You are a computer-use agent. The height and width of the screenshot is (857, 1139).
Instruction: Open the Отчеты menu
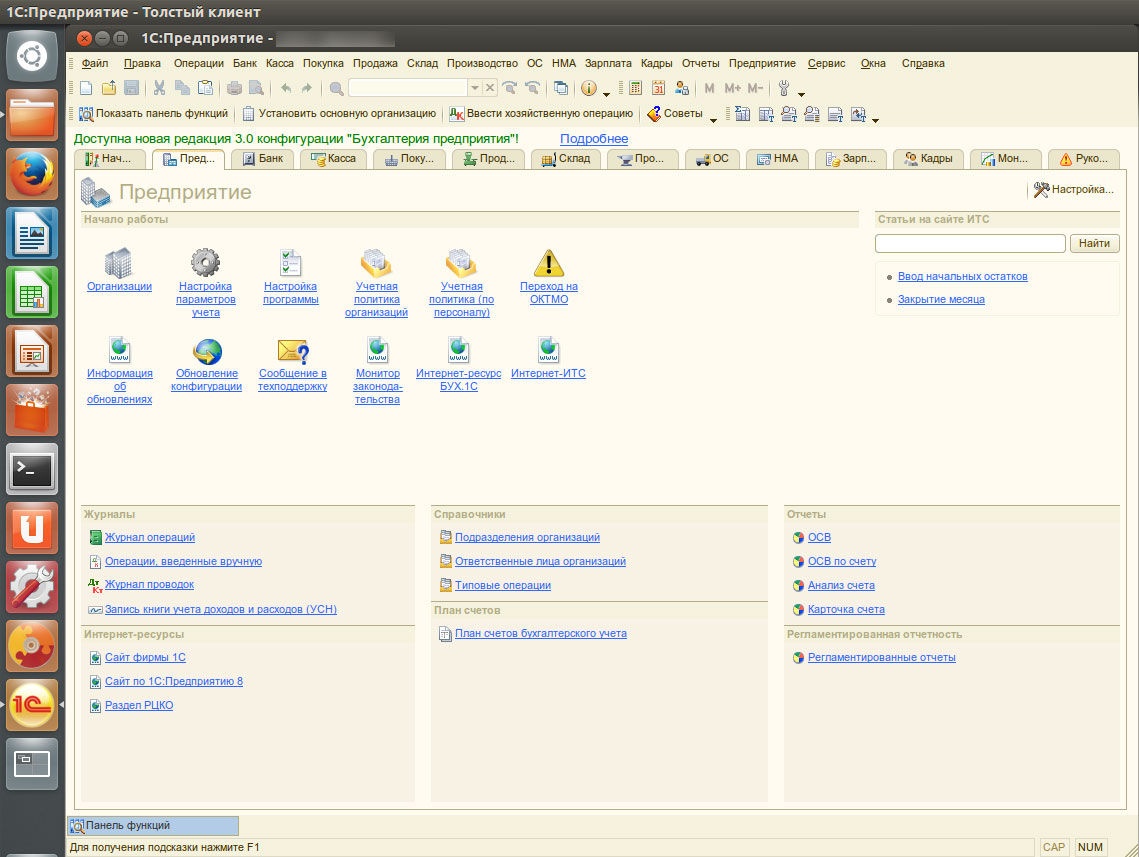[x=700, y=63]
